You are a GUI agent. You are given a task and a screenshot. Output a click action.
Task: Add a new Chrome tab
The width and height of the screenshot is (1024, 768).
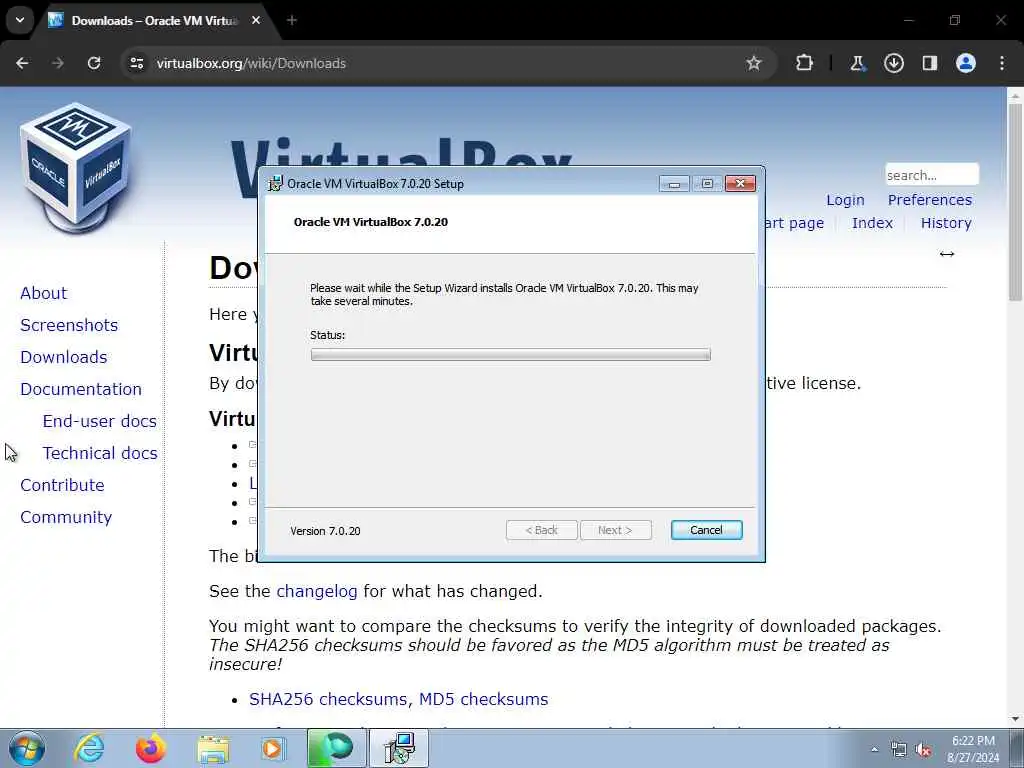pos(292,20)
